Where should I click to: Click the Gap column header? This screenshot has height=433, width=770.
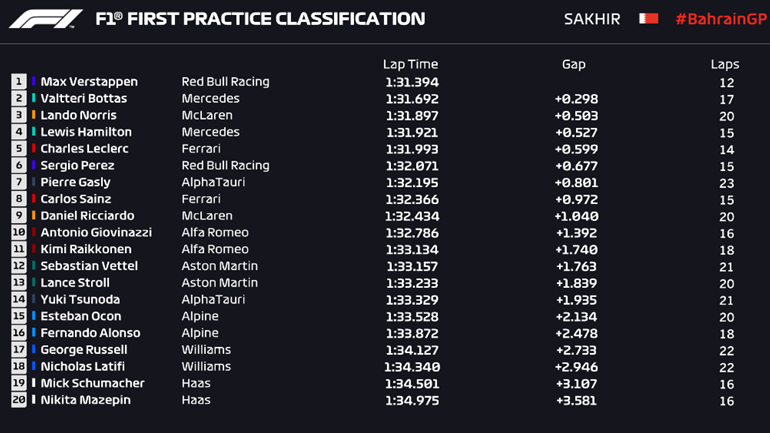(x=573, y=63)
